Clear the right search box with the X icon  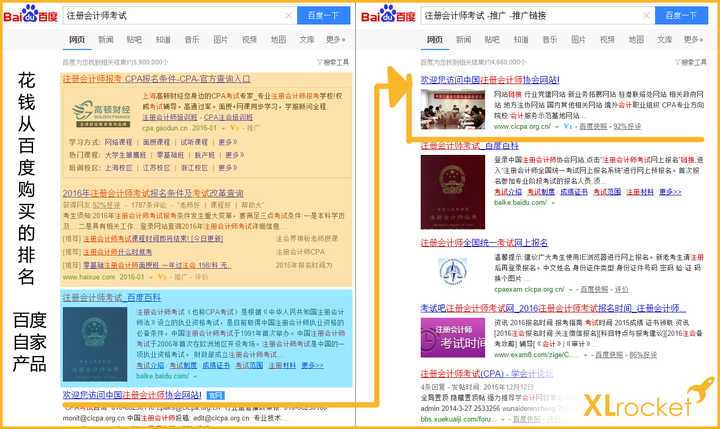(x=646, y=16)
